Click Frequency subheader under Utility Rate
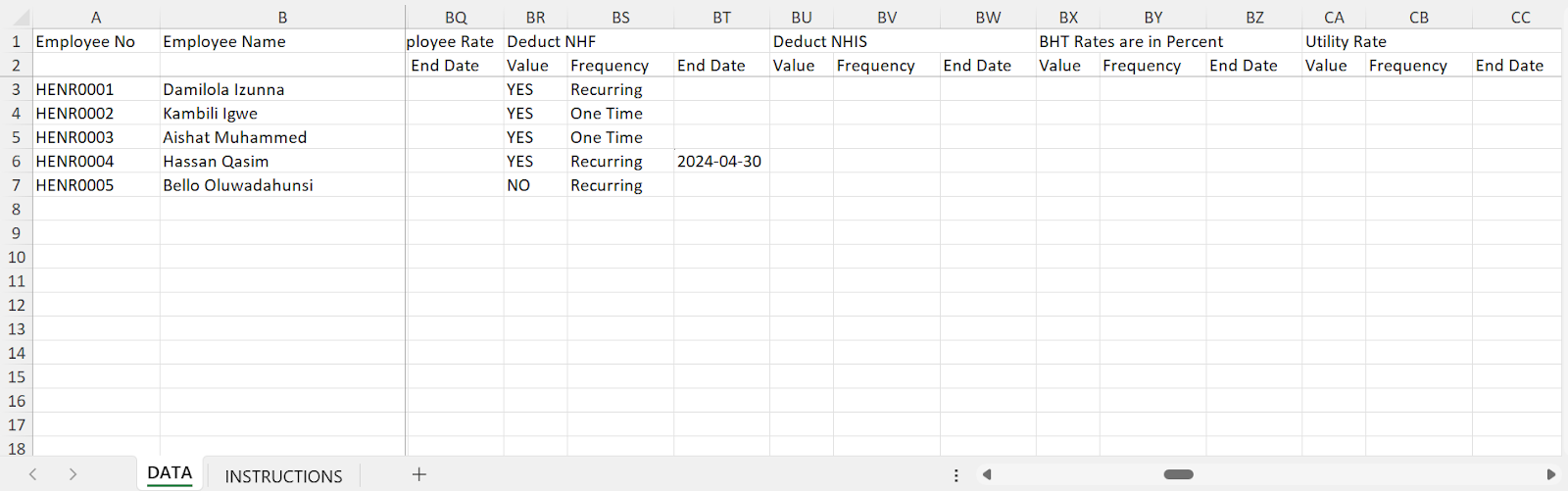Viewport: 1568px width, 491px height. pos(1419,65)
